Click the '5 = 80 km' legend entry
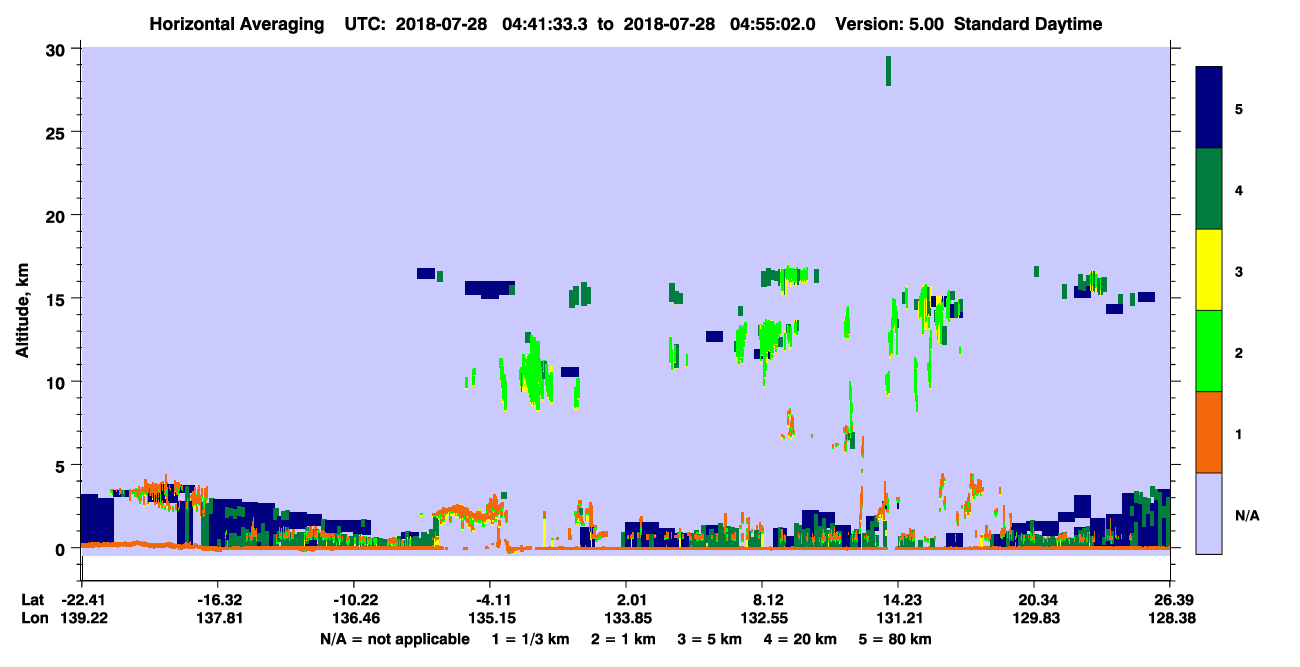Screen dimensions: 1300x667 tap(895, 638)
